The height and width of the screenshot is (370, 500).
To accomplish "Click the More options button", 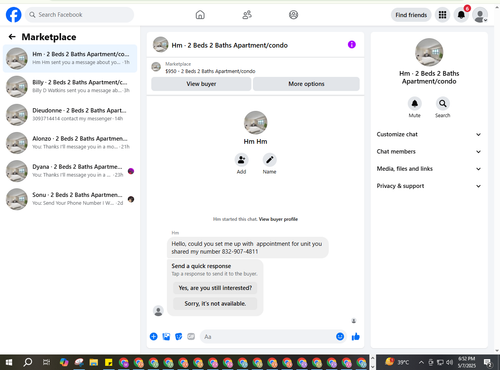I will (306, 84).
